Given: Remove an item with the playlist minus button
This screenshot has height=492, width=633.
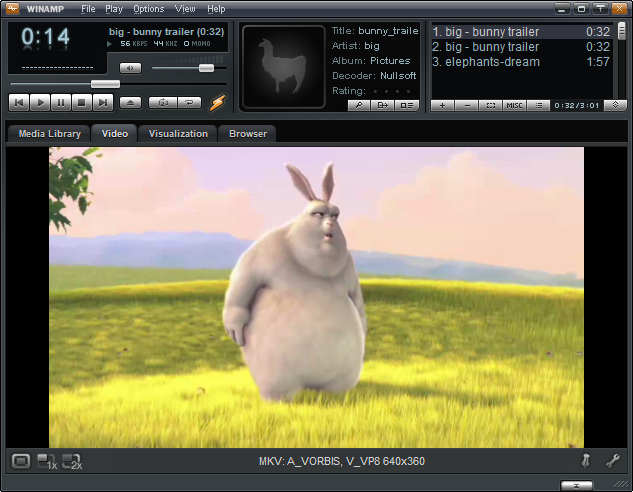Looking at the screenshot, I should point(467,105).
